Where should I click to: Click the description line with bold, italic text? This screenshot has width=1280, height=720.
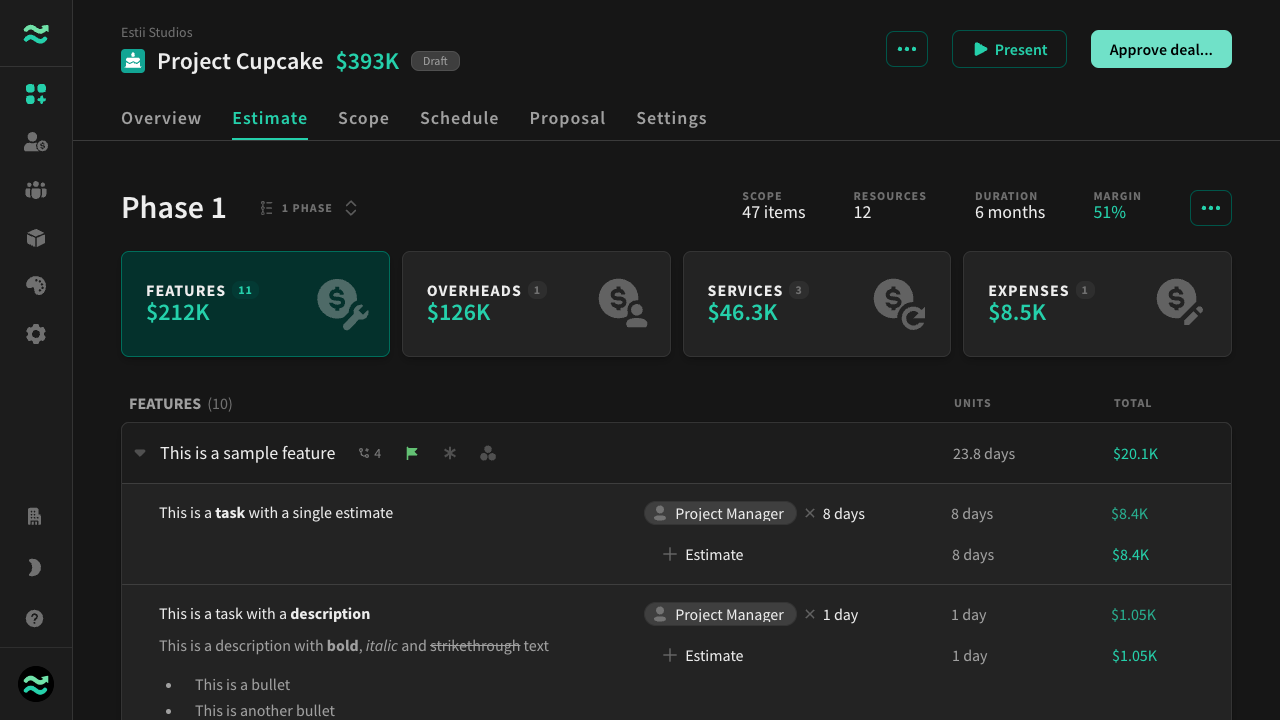pyautogui.click(x=354, y=646)
